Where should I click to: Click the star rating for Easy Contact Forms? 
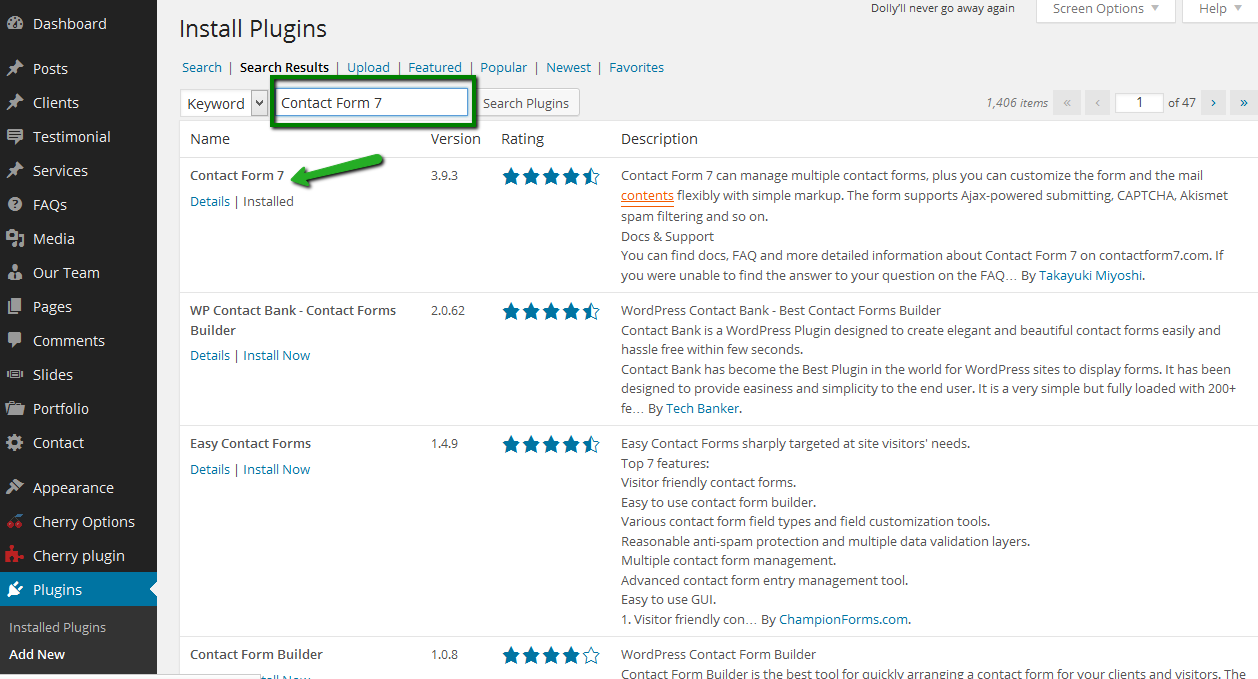click(551, 444)
